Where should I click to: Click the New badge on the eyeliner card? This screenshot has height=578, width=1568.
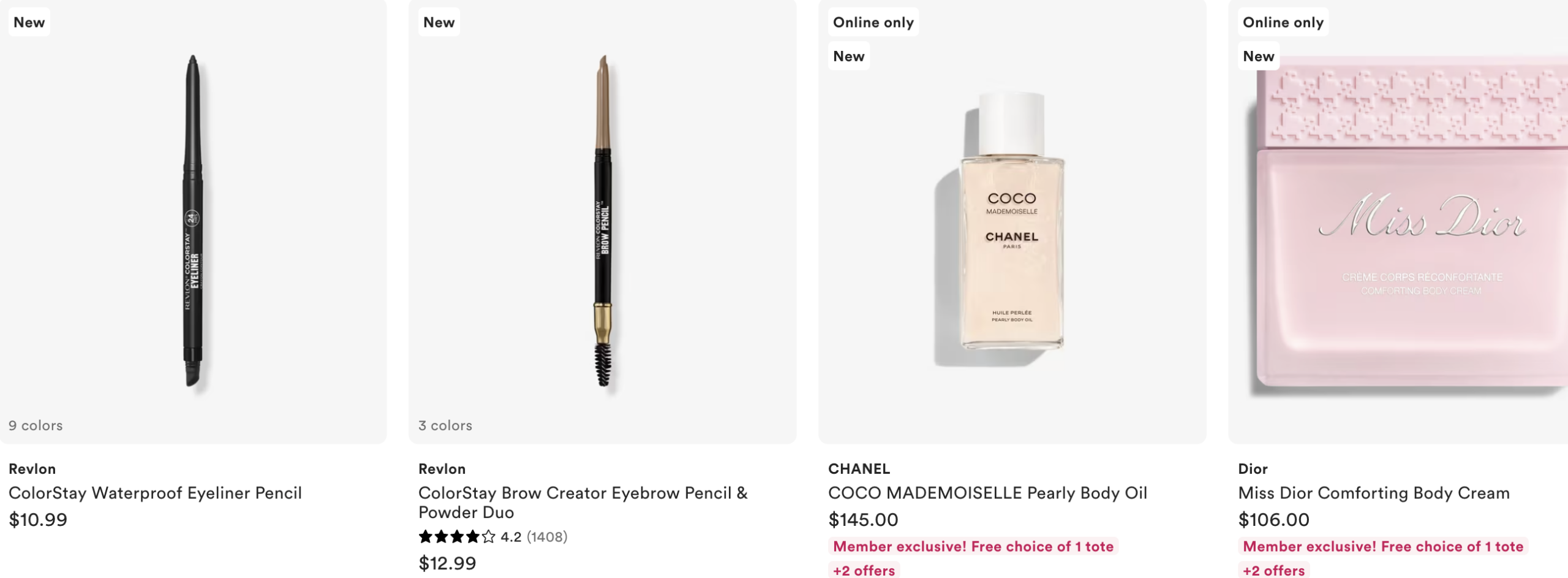pos(29,22)
